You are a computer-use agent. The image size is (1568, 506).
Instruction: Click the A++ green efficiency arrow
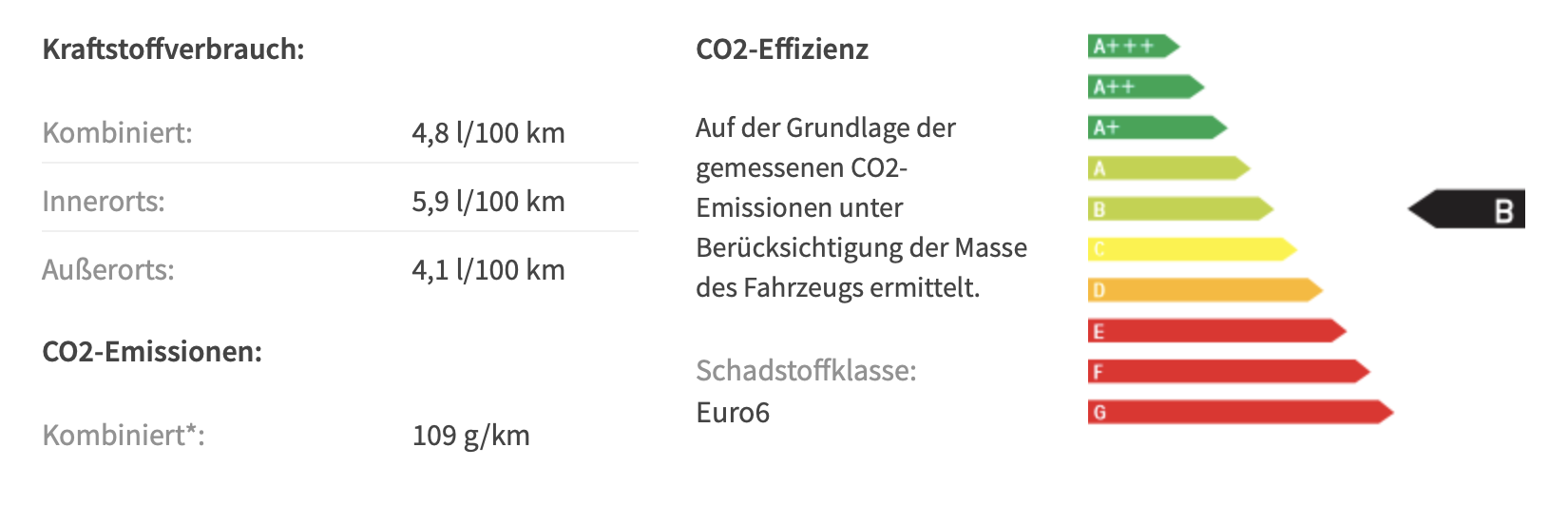pos(1146,87)
